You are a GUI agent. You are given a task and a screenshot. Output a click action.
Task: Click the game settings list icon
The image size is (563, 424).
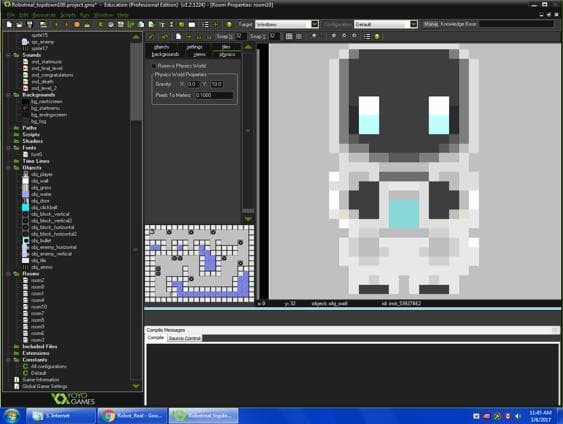click(205, 24)
